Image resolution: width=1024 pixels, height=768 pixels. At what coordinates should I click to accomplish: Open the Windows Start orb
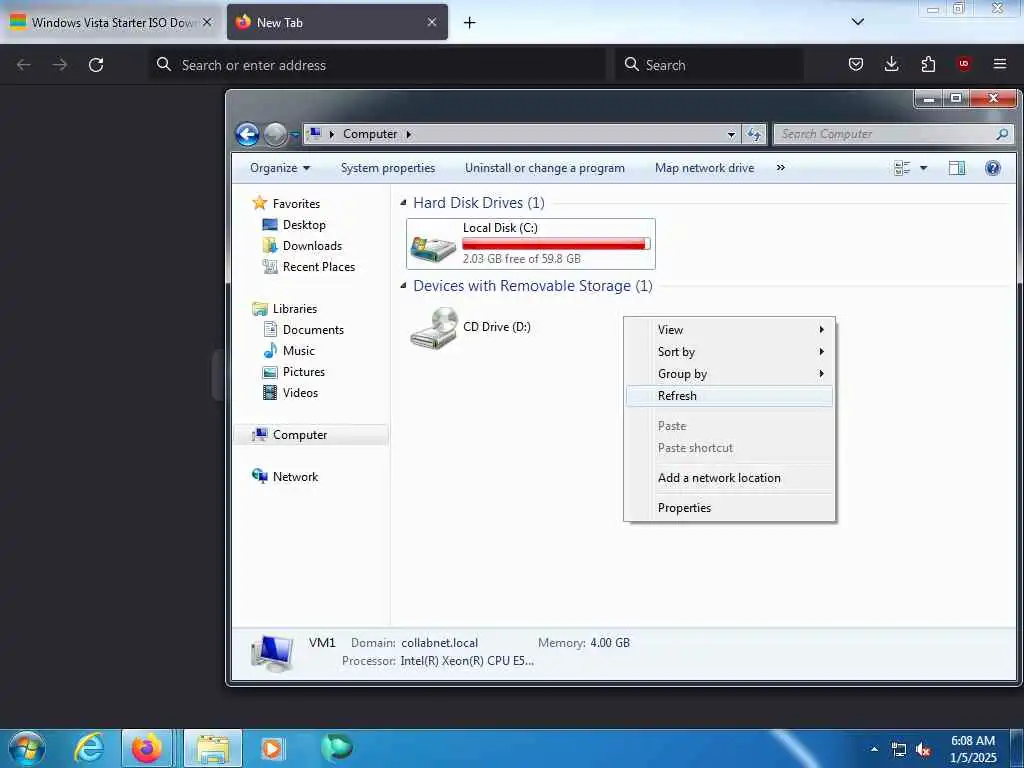[x=27, y=748]
